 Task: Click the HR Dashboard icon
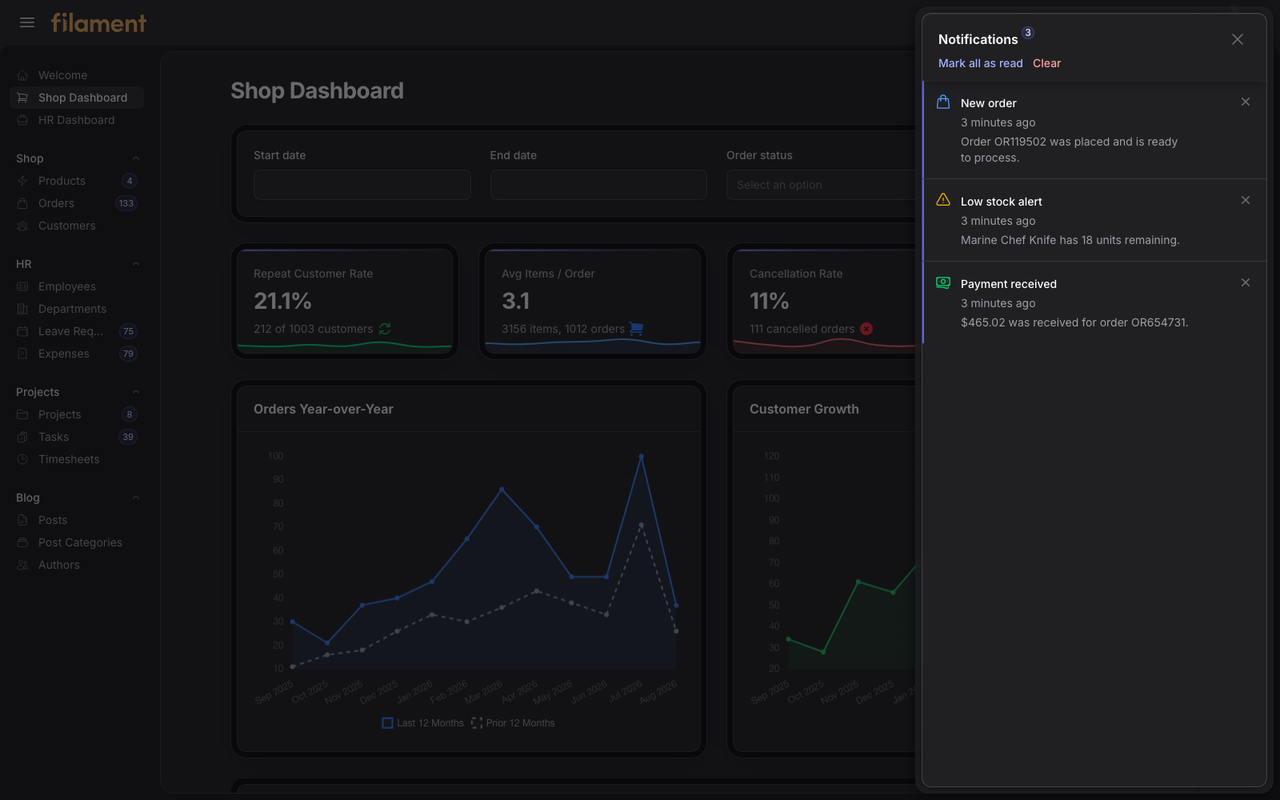(23, 120)
